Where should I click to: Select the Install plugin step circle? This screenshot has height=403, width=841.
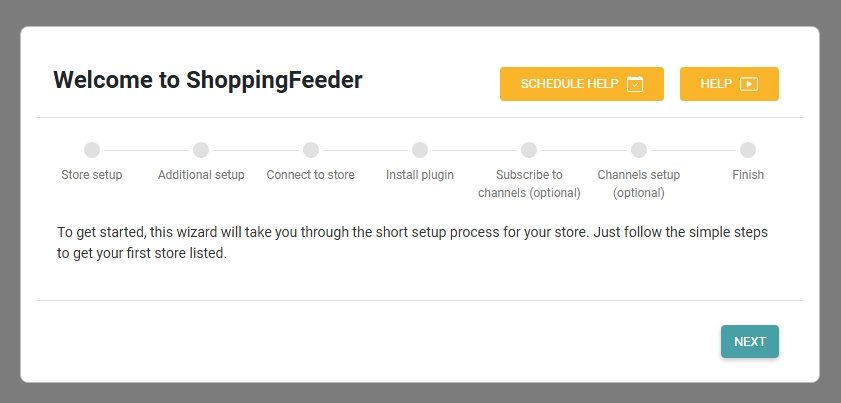[420, 150]
